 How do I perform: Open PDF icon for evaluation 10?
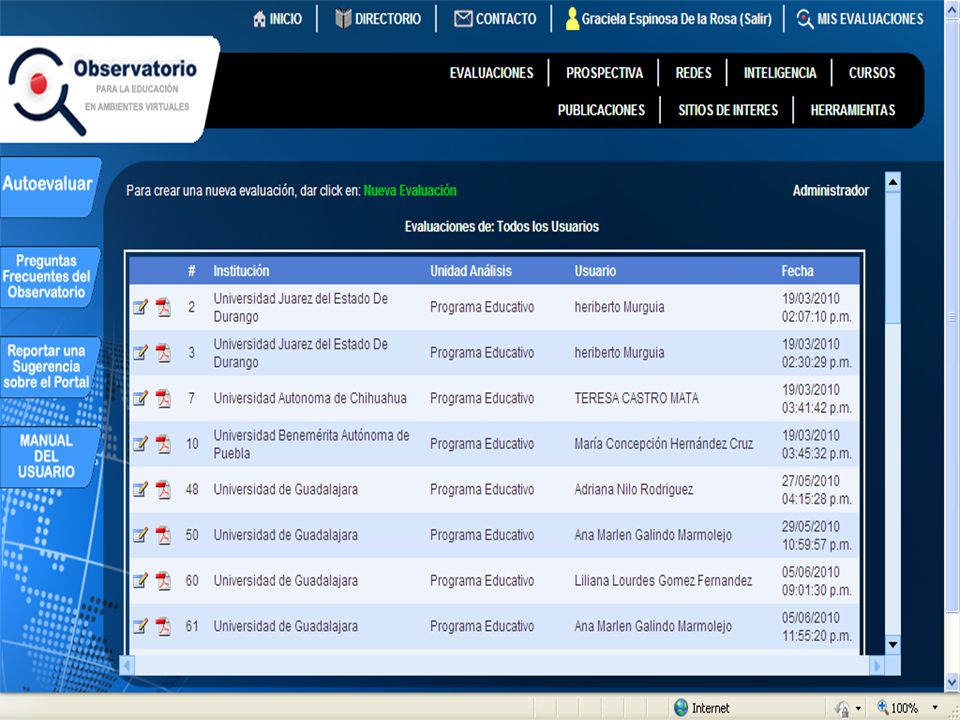(163, 444)
